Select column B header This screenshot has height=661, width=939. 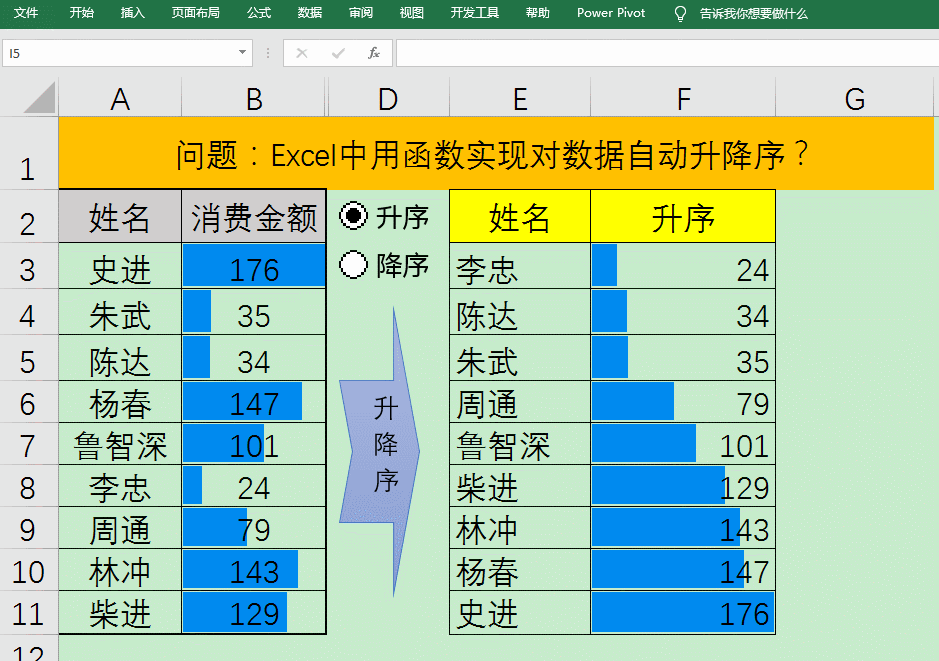point(254,98)
